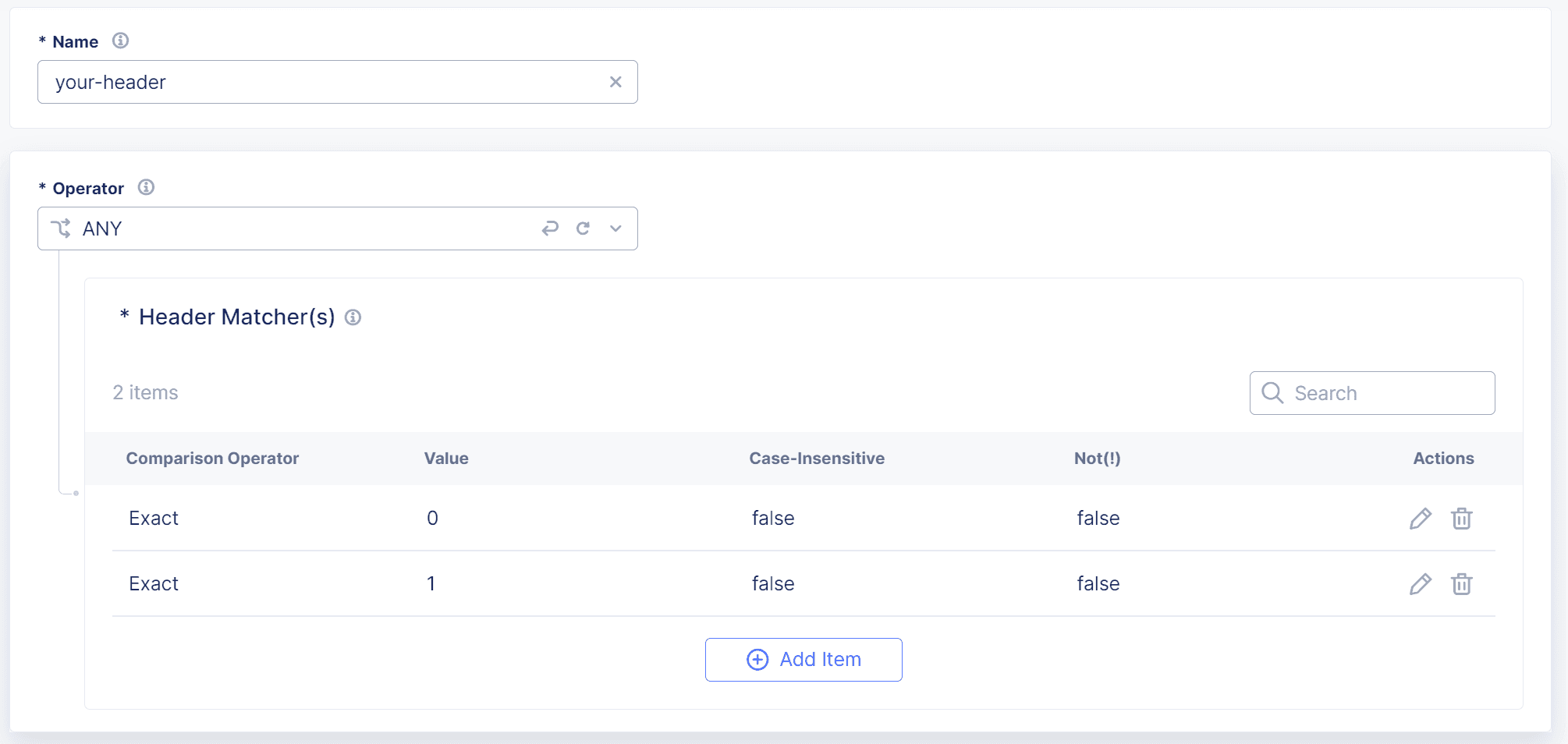
Task: Click the Value column header
Action: (445, 459)
